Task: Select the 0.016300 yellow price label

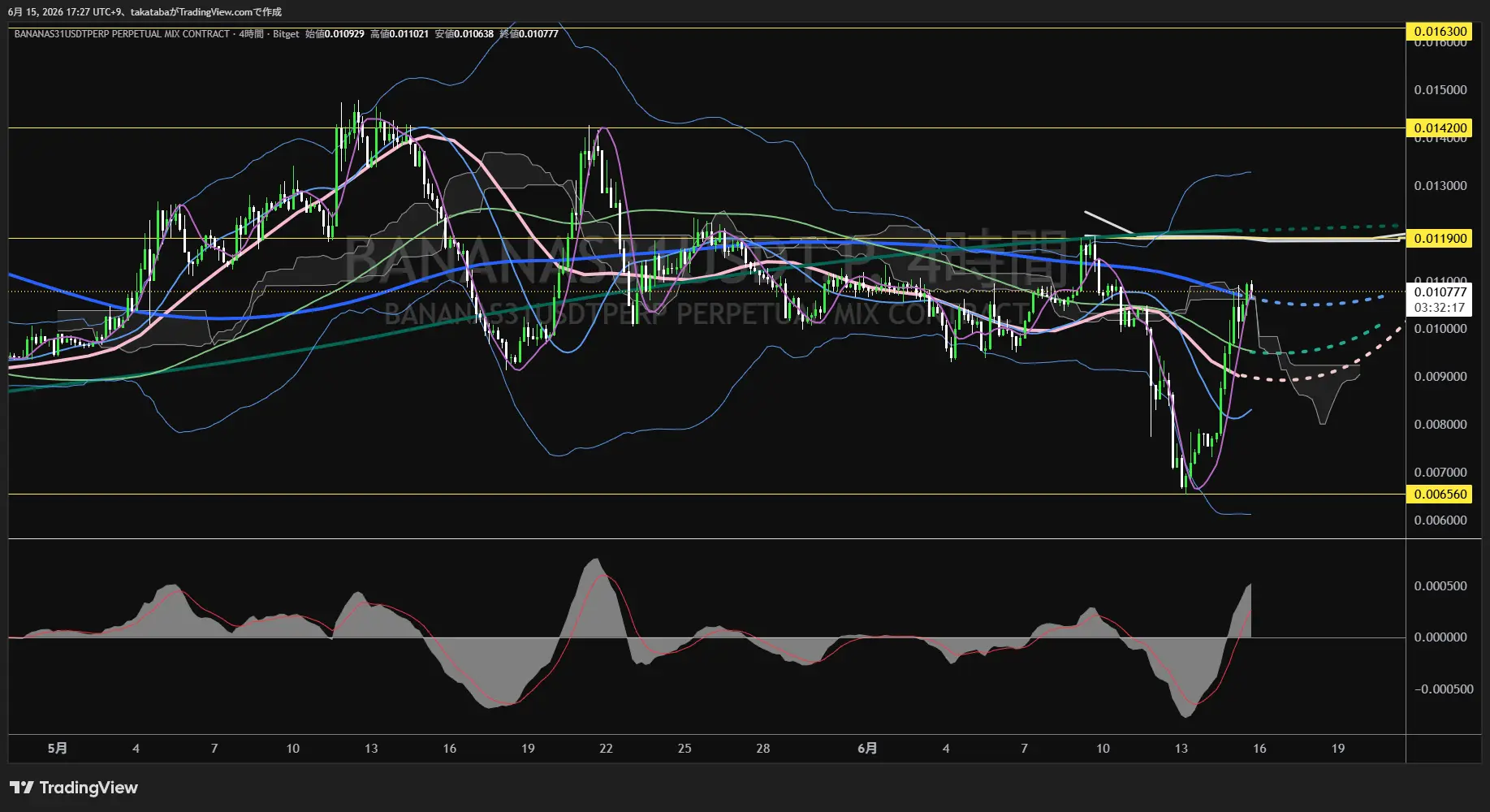Action: (1439, 32)
